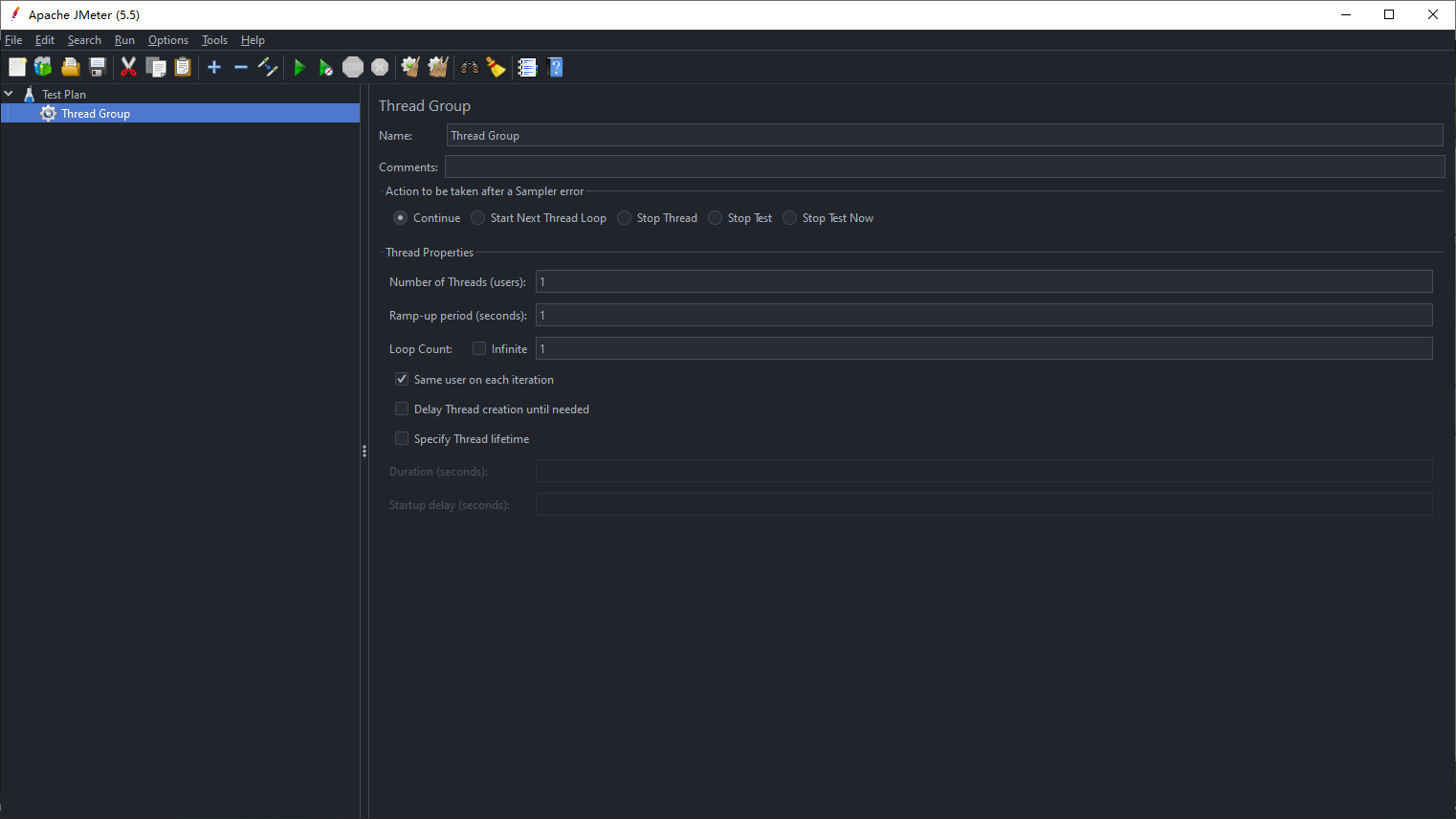
Task: Open function helper dialog icon
Action: pos(527,67)
